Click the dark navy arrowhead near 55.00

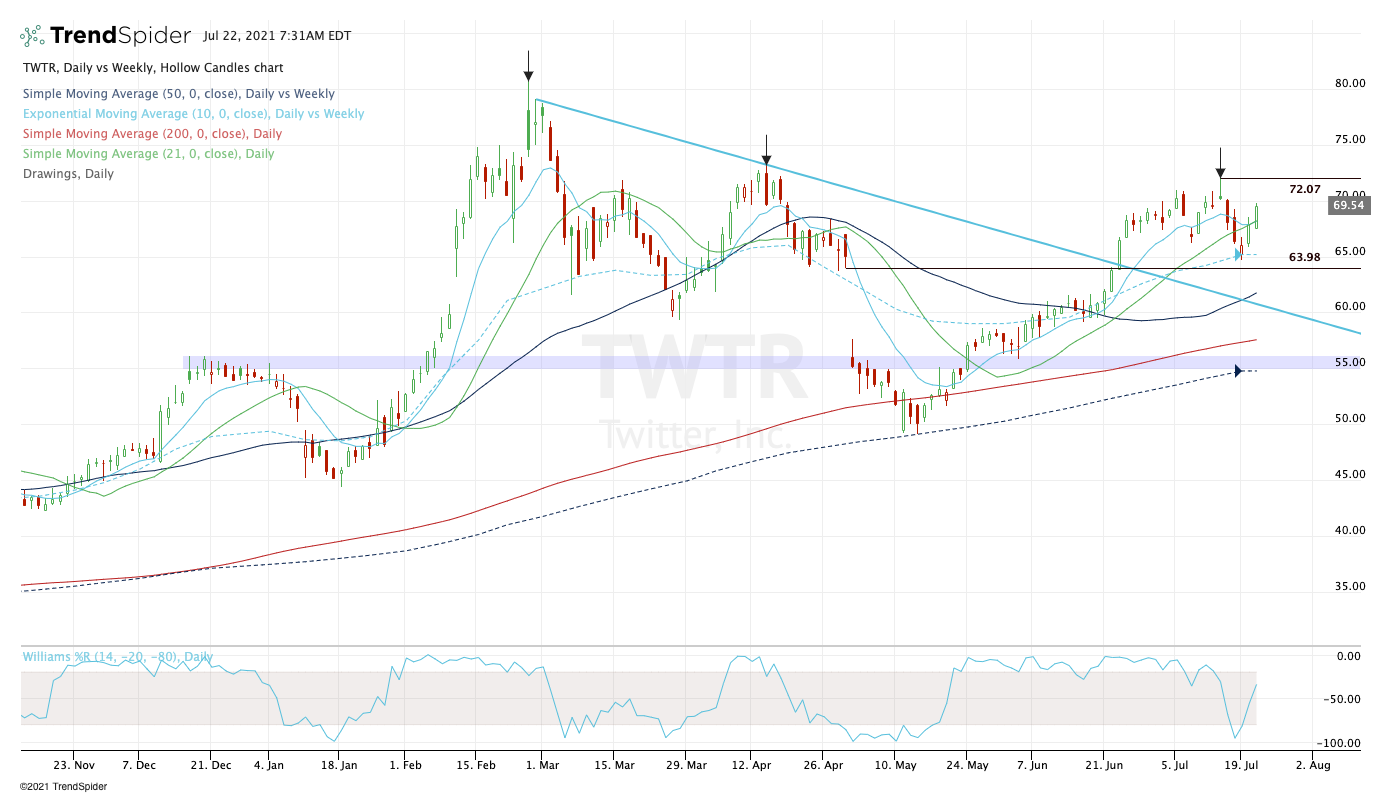(1238, 371)
